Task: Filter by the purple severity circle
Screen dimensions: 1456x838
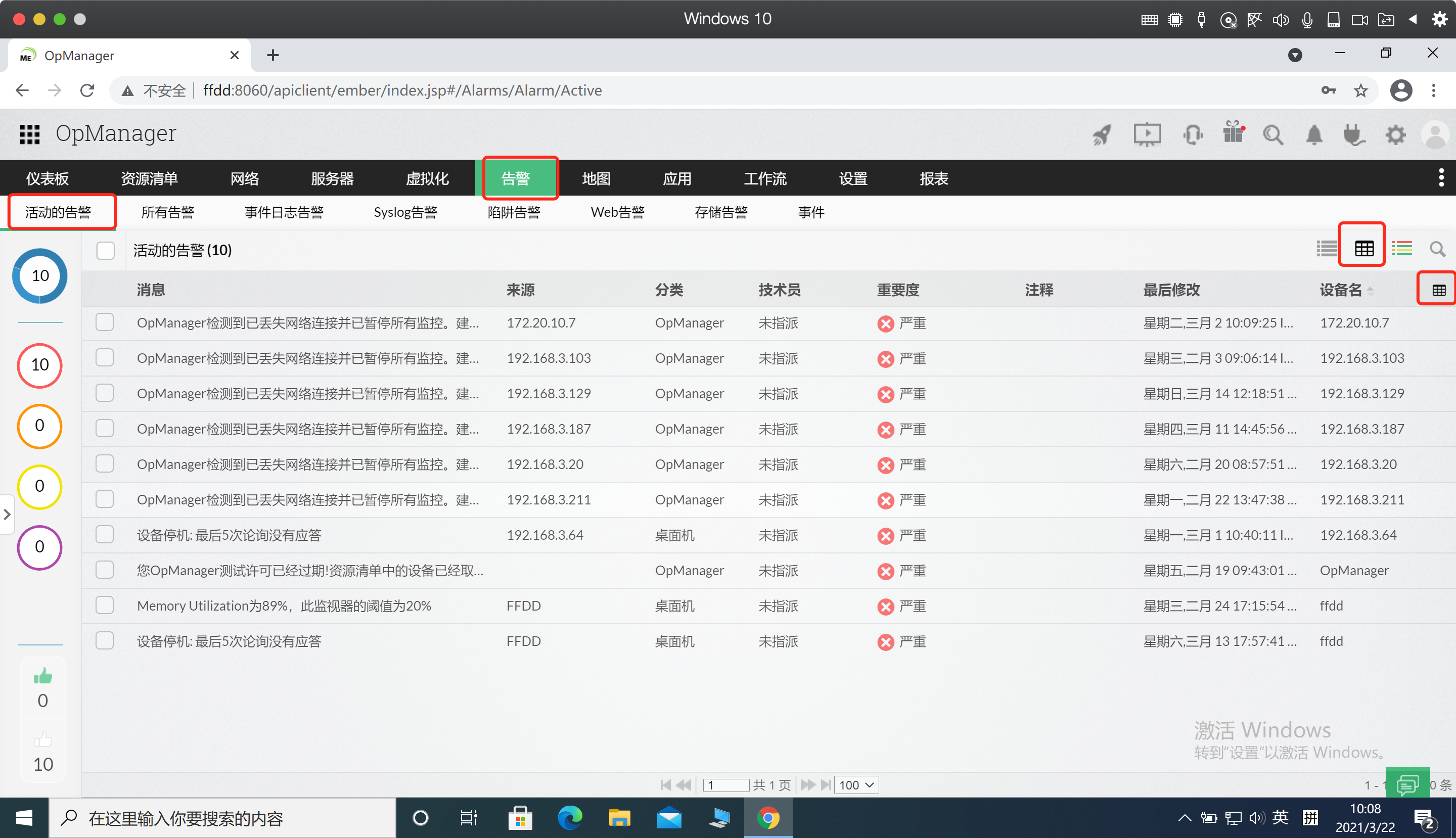Action: [40, 547]
